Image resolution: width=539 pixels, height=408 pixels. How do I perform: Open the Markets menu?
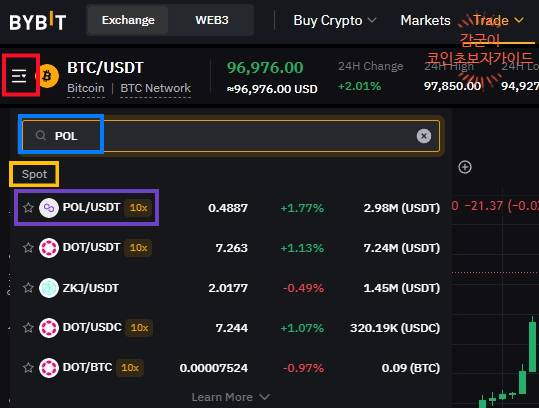425,21
